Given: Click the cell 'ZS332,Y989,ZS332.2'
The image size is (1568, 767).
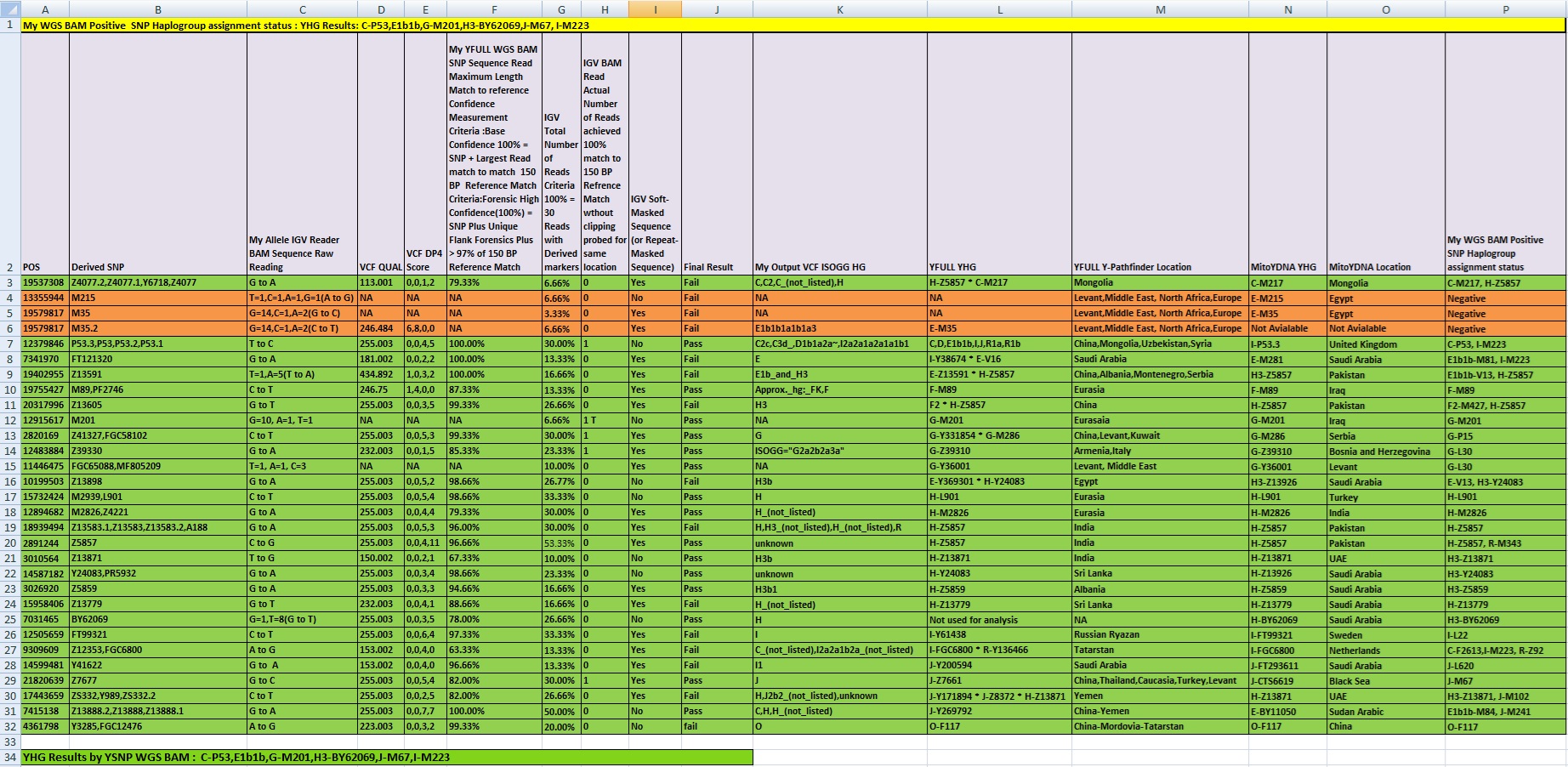Looking at the screenshot, I should point(158,696).
